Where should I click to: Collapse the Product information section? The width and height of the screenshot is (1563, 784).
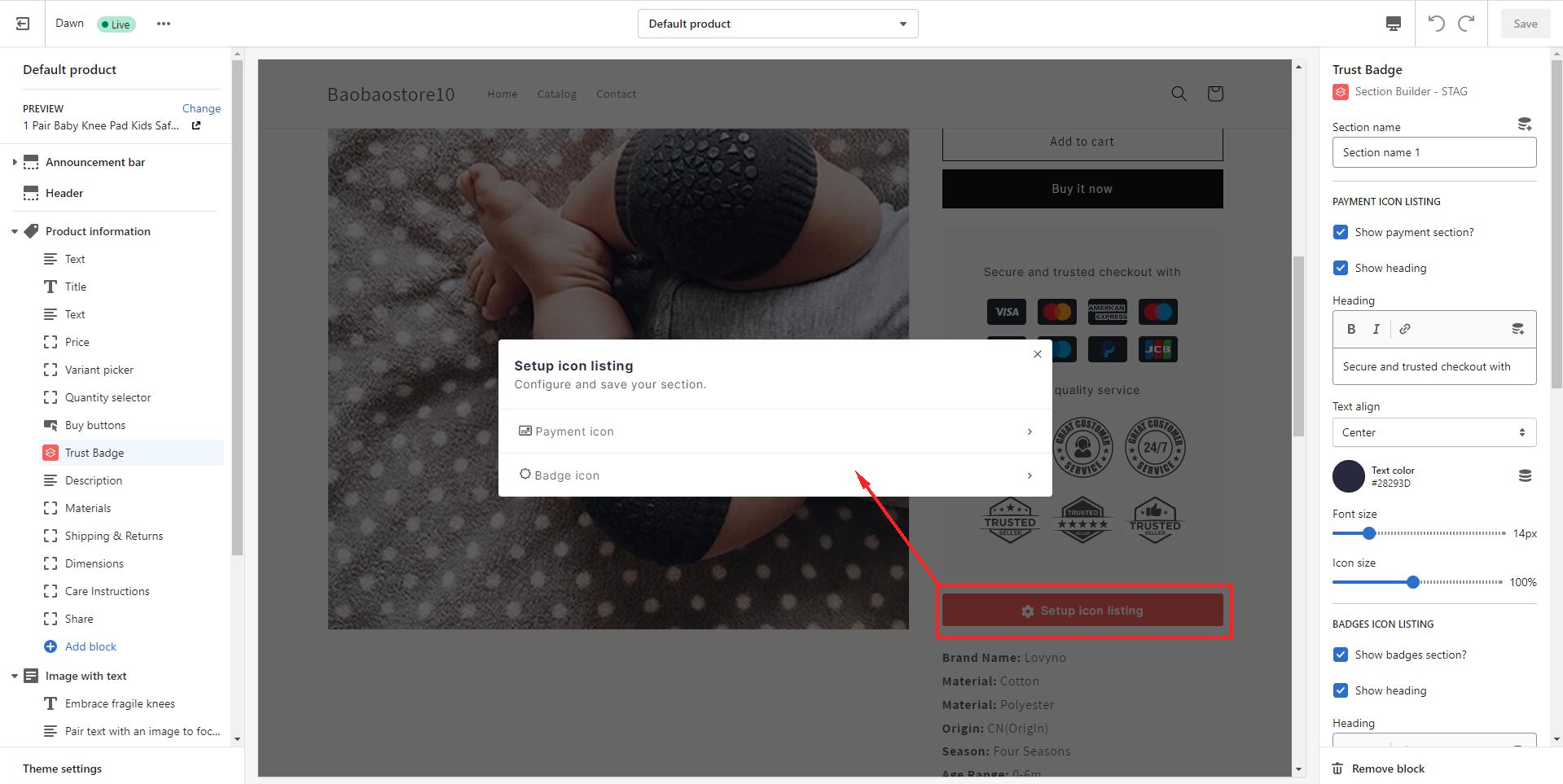tap(15, 231)
